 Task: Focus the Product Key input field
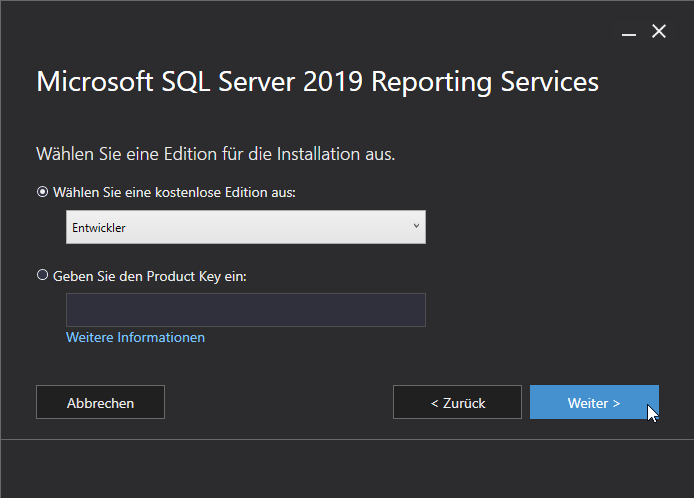pyautogui.click(x=245, y=310)
